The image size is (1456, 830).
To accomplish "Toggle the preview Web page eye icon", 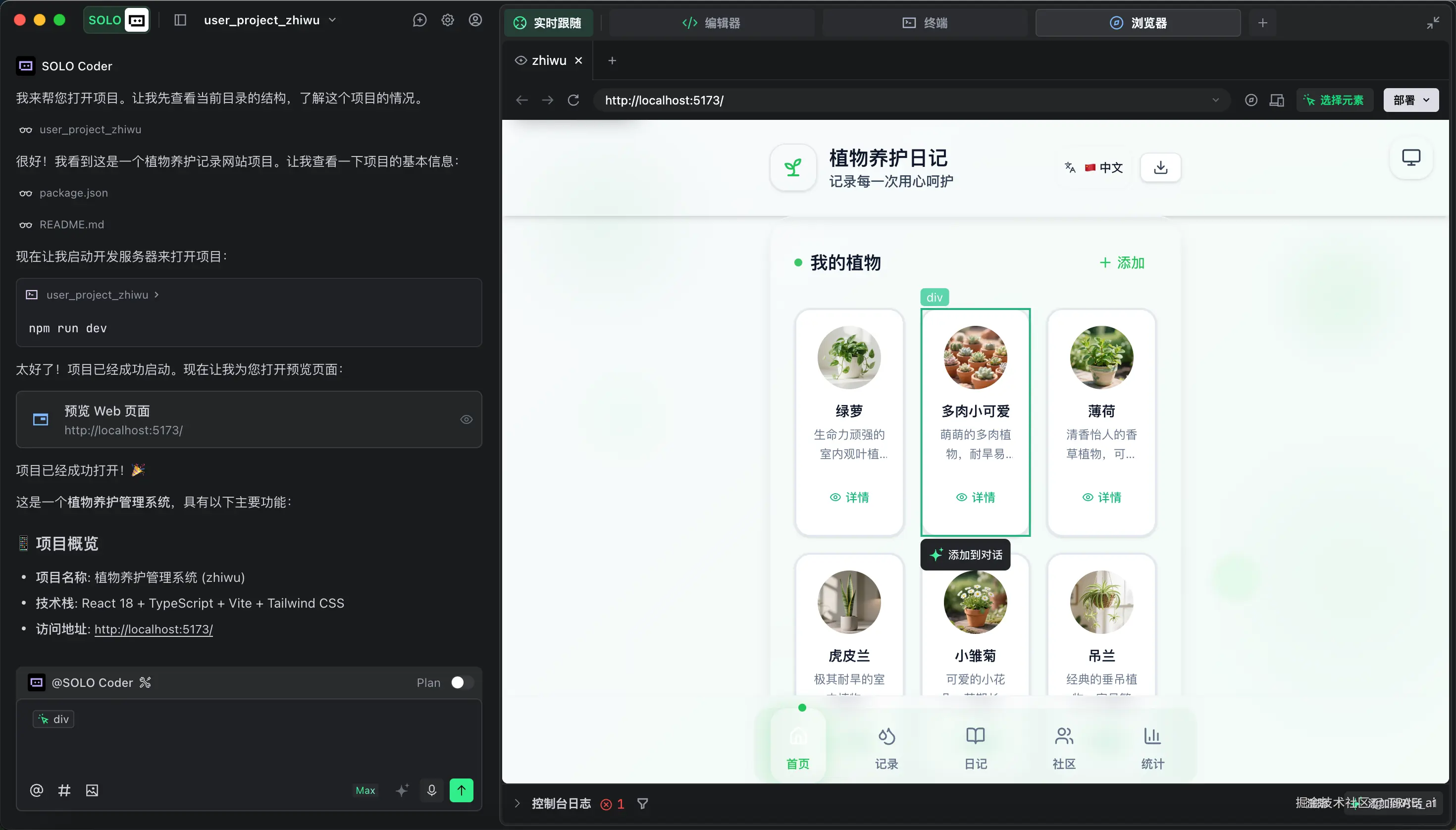I will [x=467, y=419].
